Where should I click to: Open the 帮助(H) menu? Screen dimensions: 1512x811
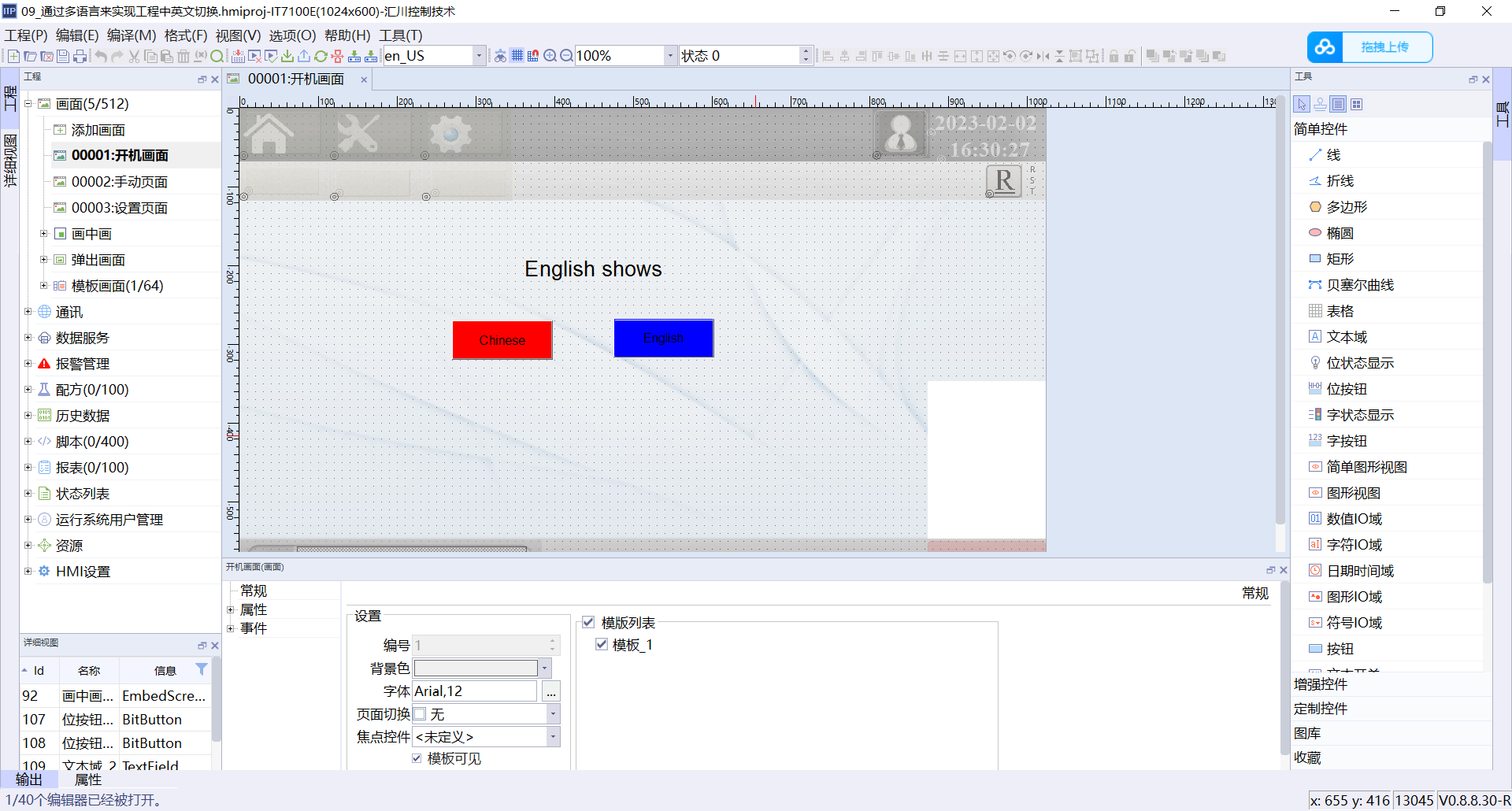pyautogui.click(x=347, y=35)
